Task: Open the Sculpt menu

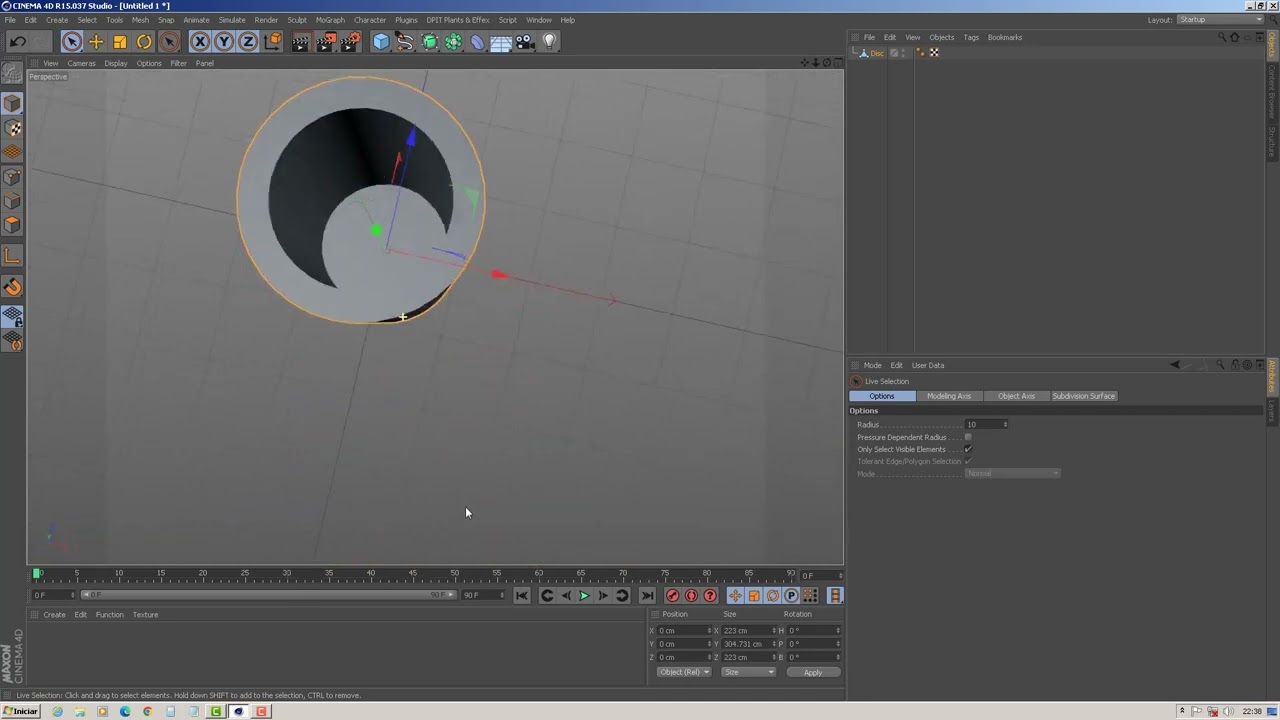Action: point(297,20)
